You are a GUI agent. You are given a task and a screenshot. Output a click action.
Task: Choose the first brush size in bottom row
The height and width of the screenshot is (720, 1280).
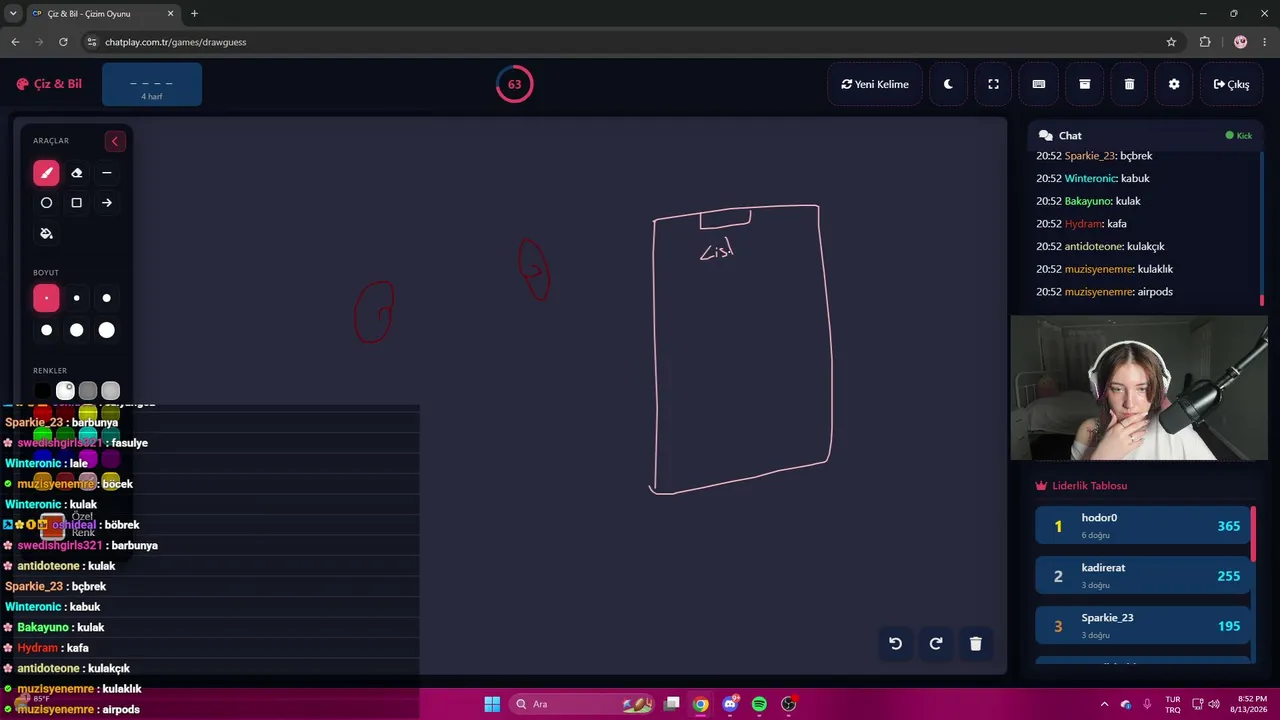coord(46,330)
